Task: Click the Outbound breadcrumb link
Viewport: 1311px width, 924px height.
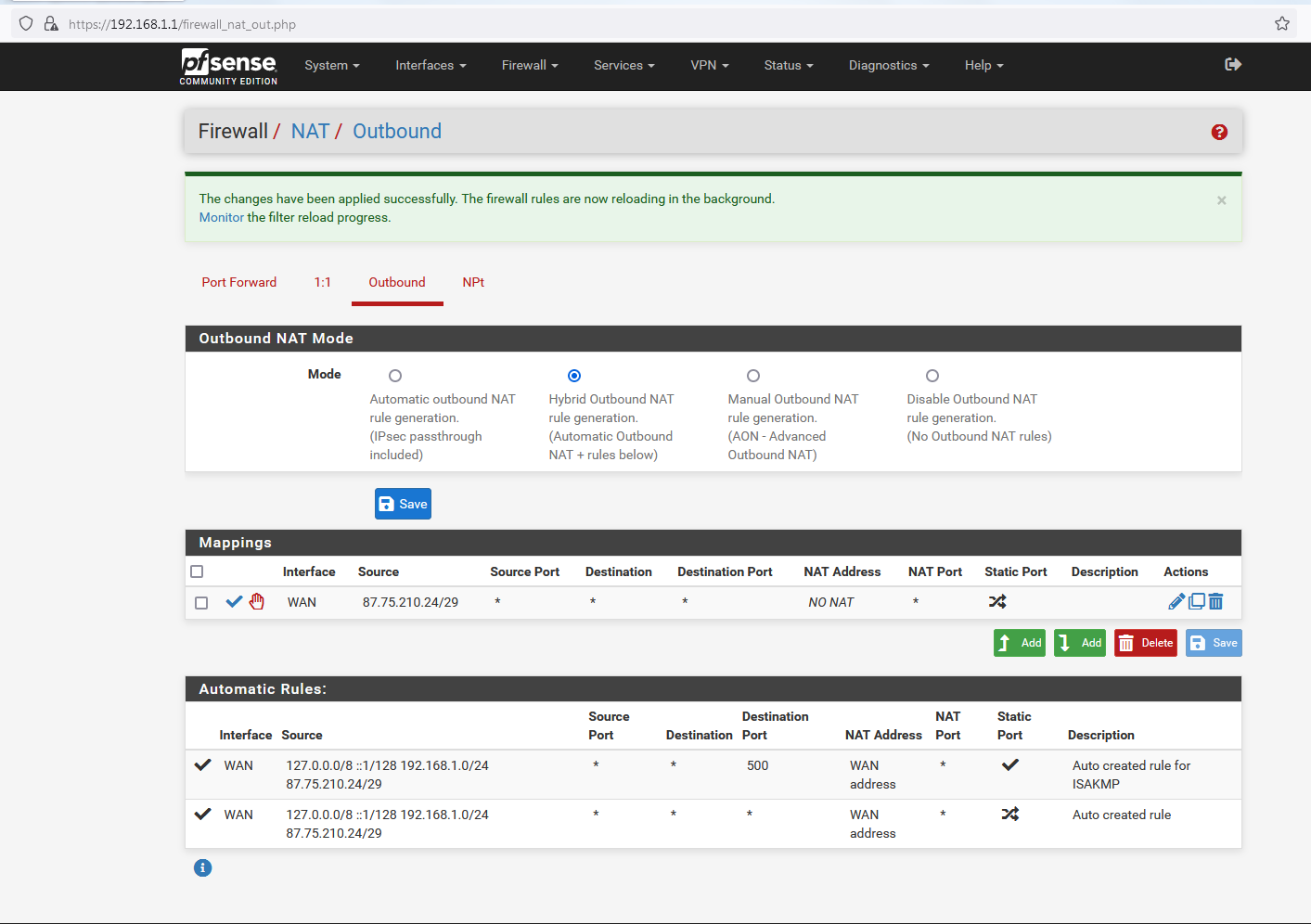Action: 397,131
